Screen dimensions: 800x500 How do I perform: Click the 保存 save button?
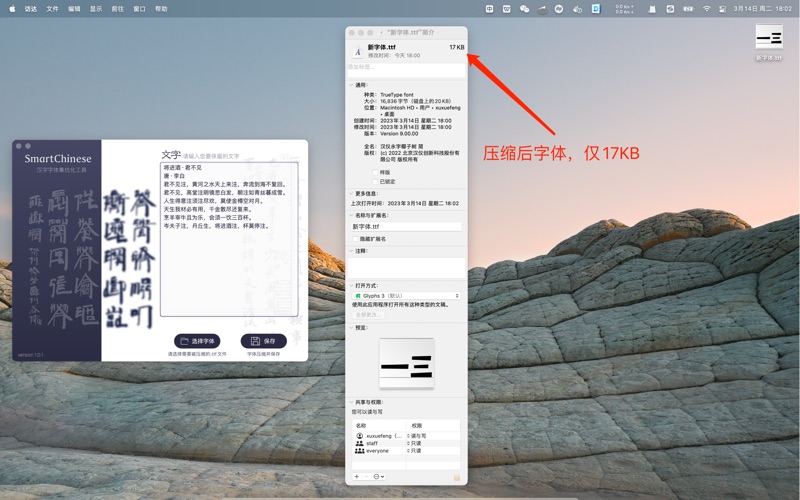pos(263,341)
